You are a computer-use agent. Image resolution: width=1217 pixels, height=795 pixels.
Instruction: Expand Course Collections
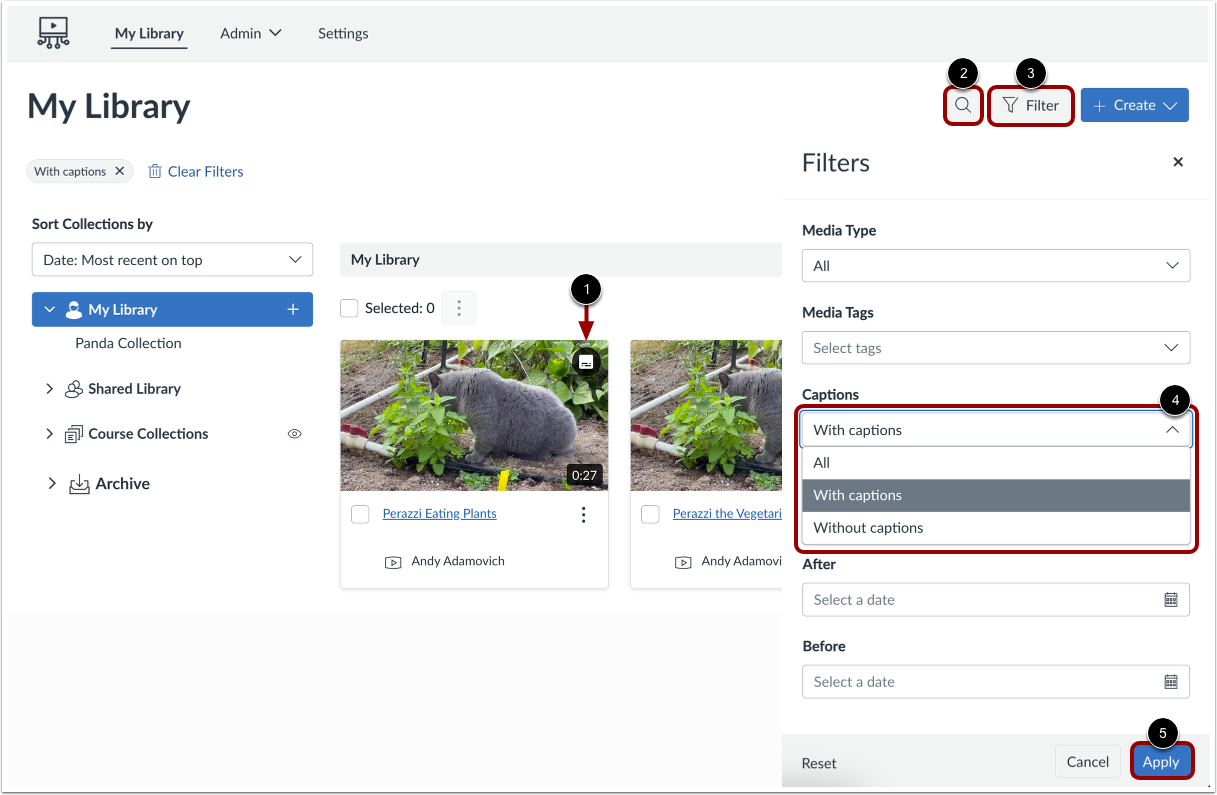coord(49,434)
